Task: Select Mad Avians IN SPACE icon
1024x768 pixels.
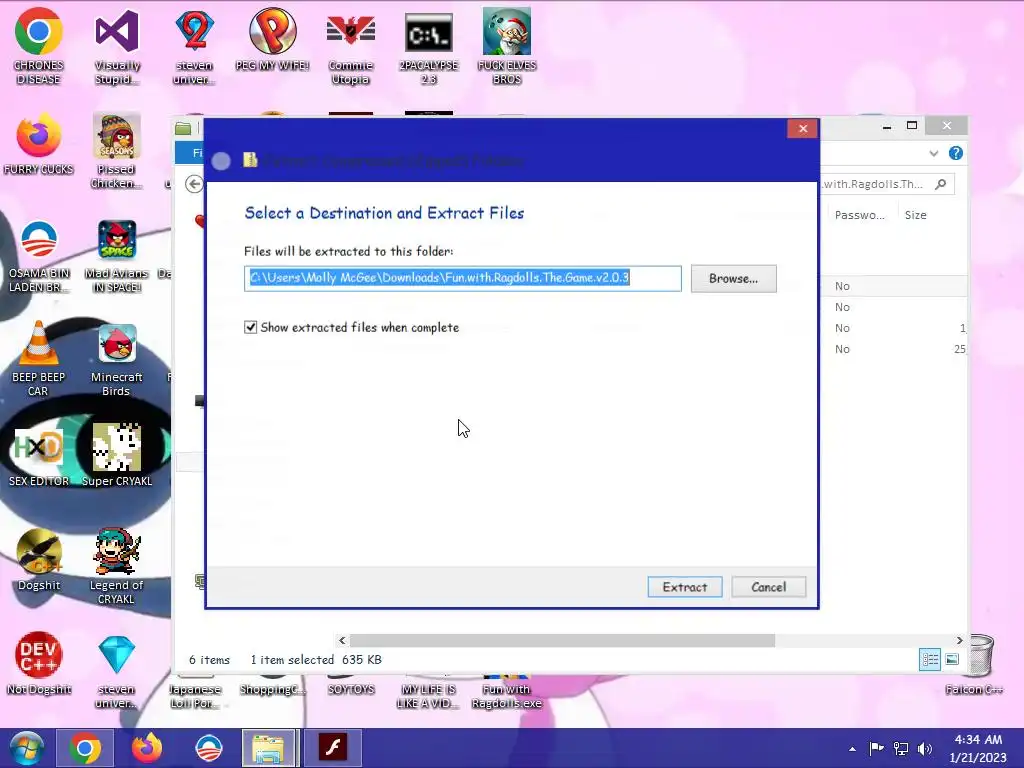Action: [117, 255]
